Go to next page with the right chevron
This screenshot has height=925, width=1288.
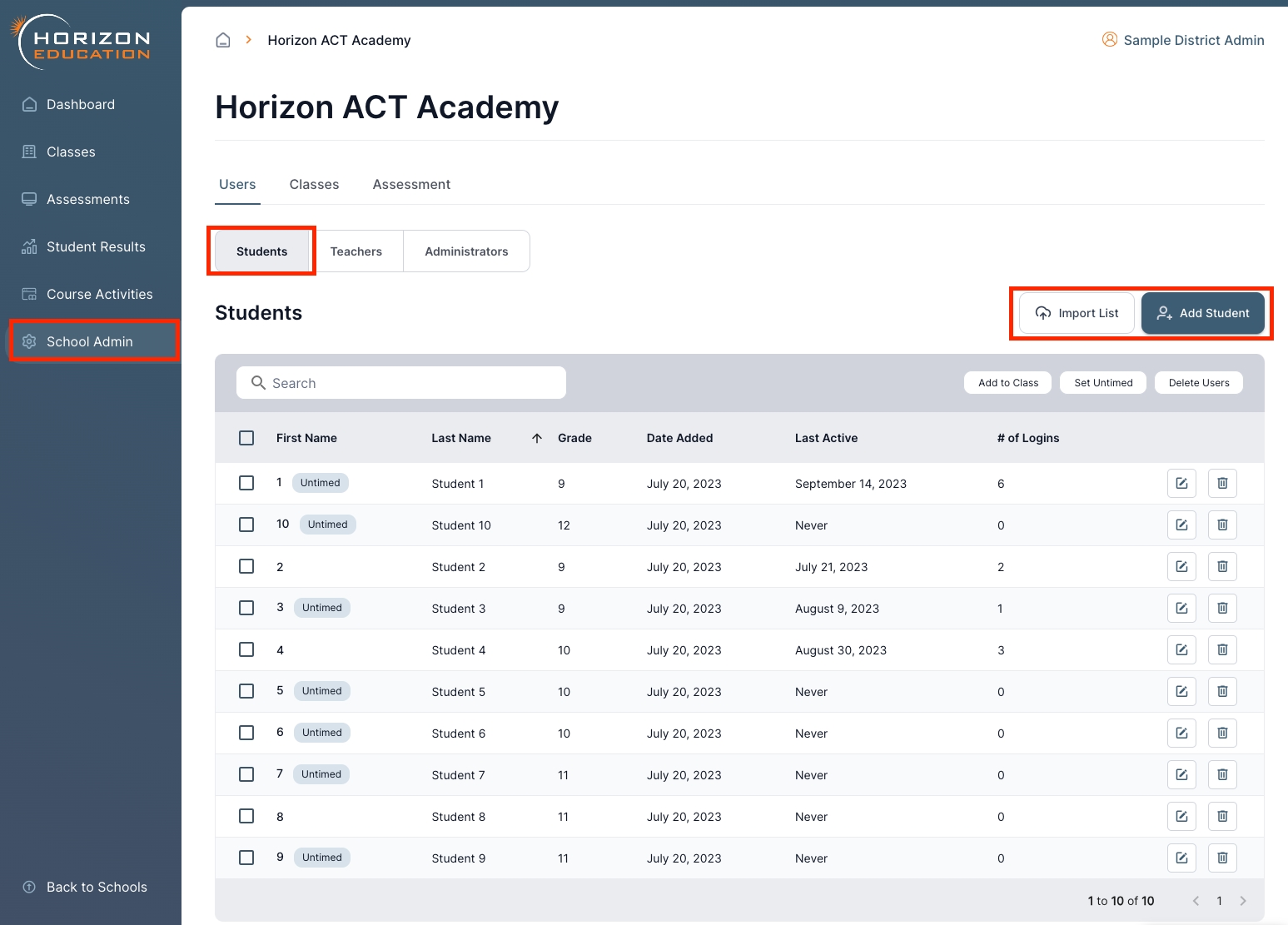click(x=1243, y=901)
